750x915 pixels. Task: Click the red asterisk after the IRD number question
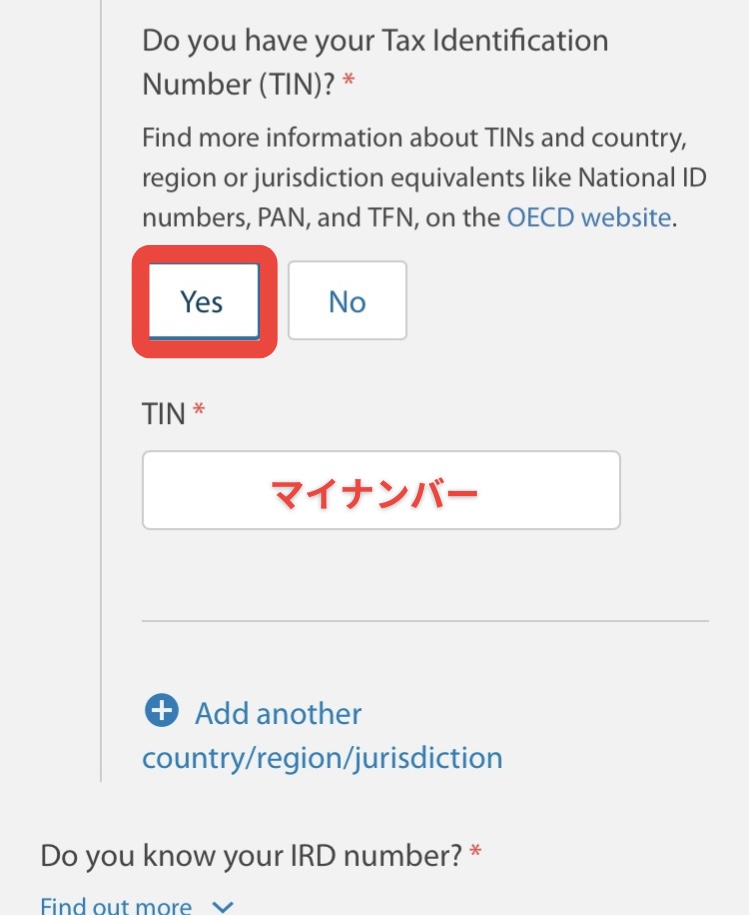pyautogui.click(x=475, y=853)
